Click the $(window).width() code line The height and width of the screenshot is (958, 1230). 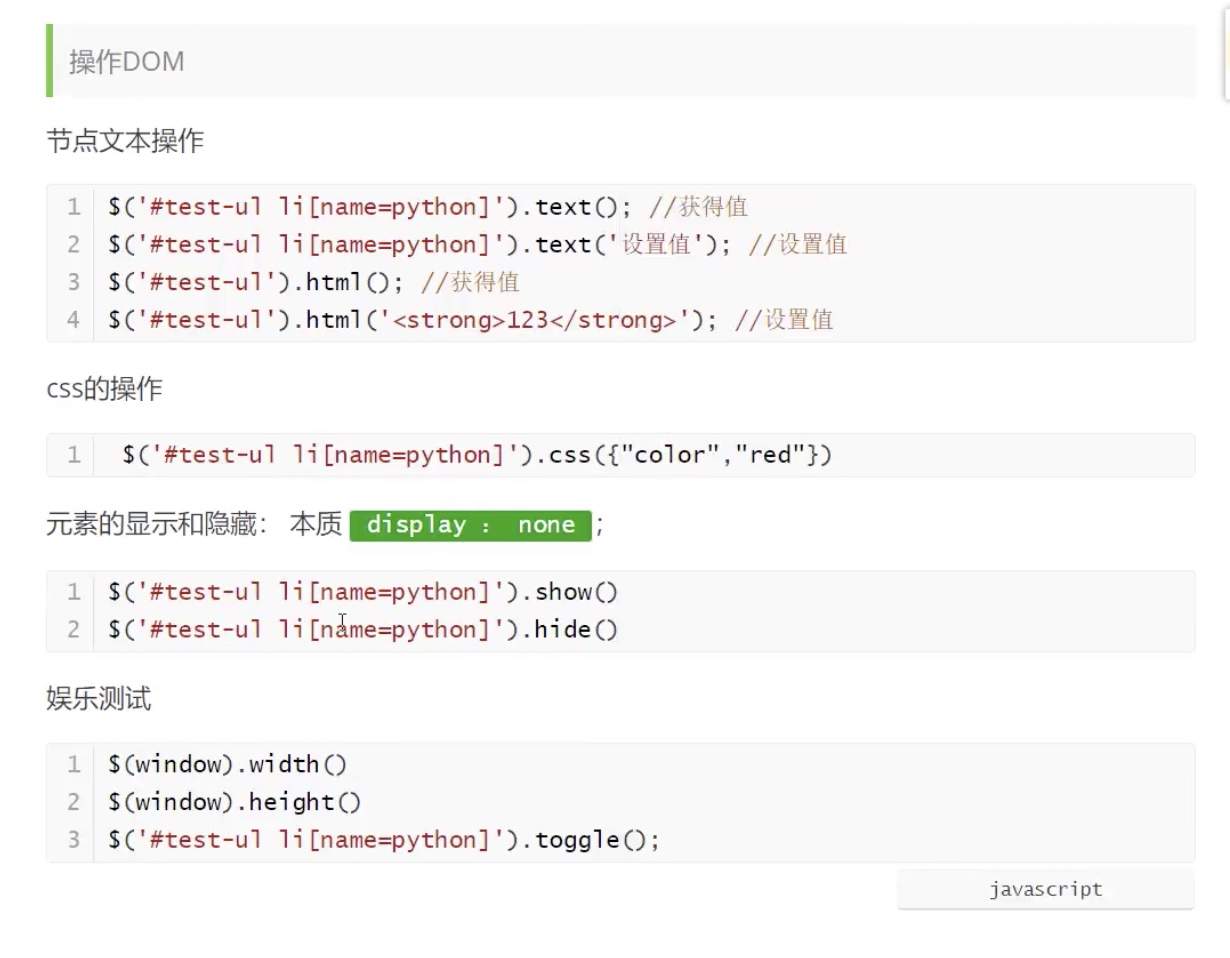(228, 765)
